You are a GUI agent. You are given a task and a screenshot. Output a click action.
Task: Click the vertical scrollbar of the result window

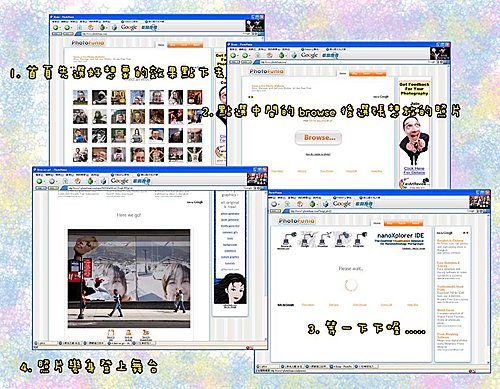click(266, 265)
